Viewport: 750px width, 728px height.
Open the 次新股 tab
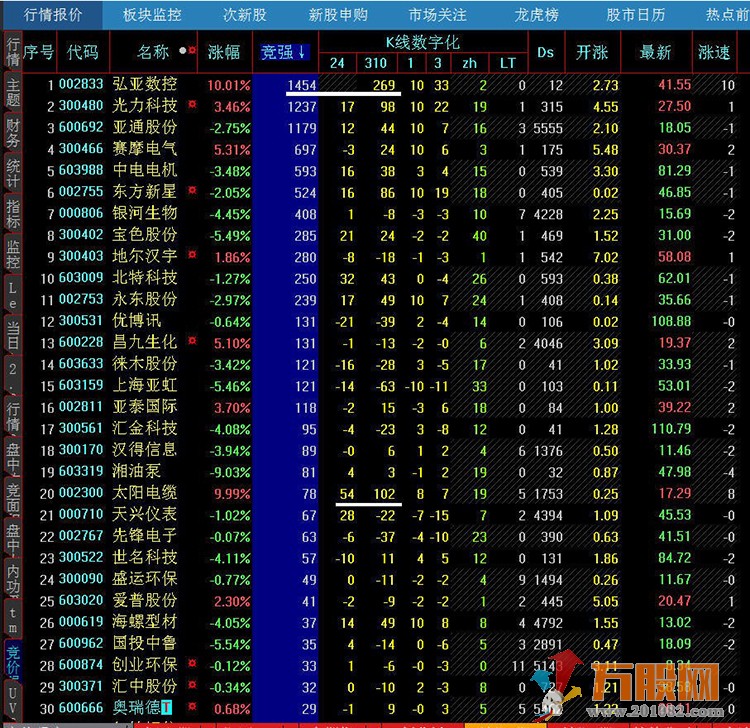point(245,15)
